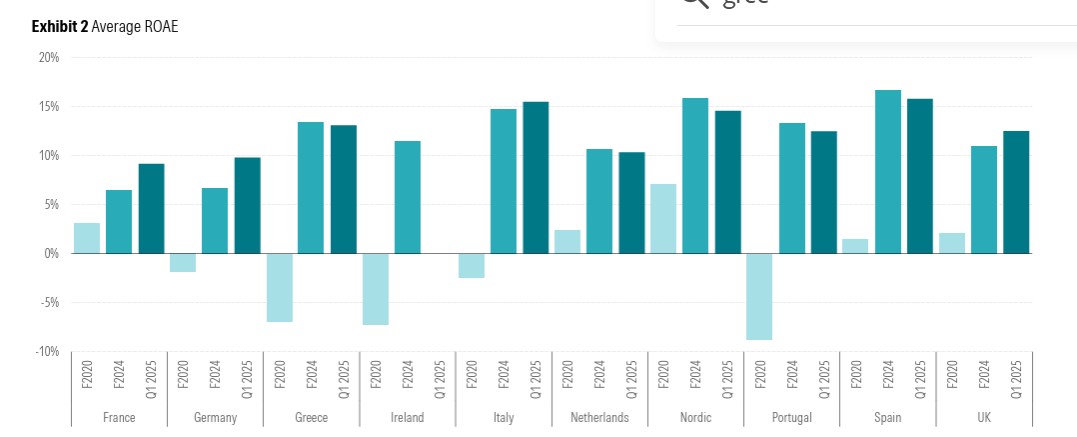Click the Portugal country axis label
1077x437 pixels.
pyautogui.click(x=791, y=417)
